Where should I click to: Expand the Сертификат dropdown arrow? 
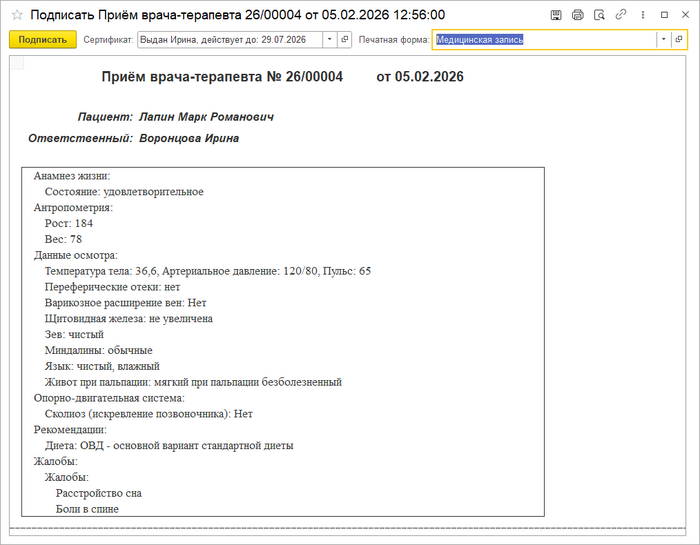[329, 40]
